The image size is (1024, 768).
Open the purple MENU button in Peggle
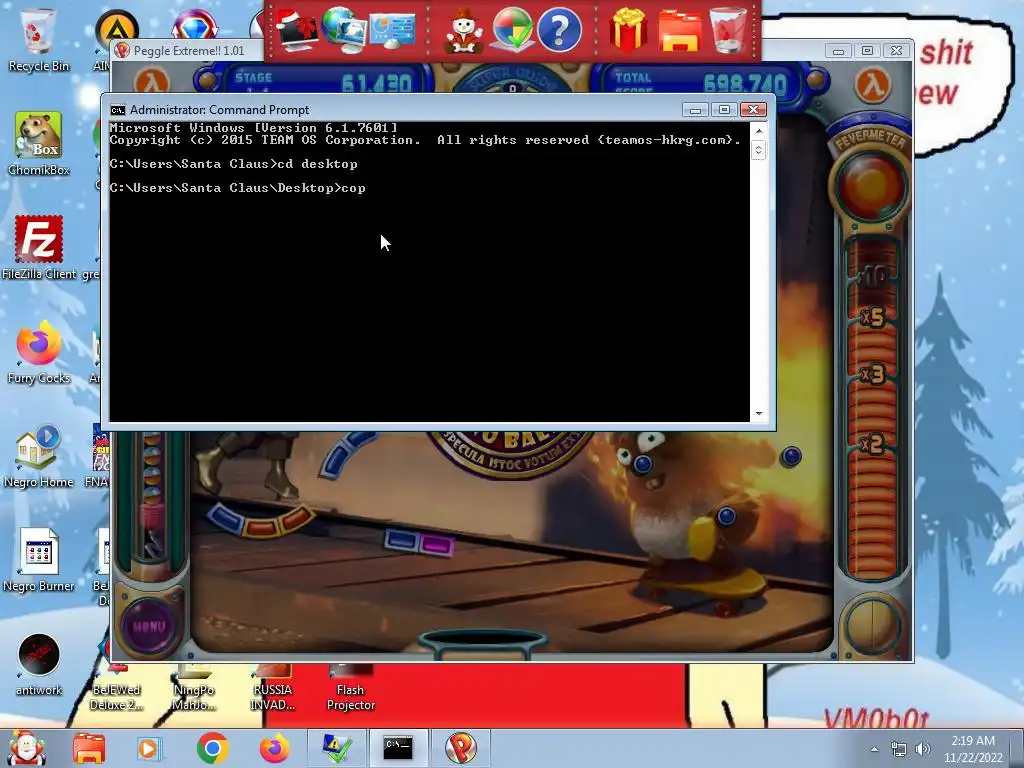149,627
